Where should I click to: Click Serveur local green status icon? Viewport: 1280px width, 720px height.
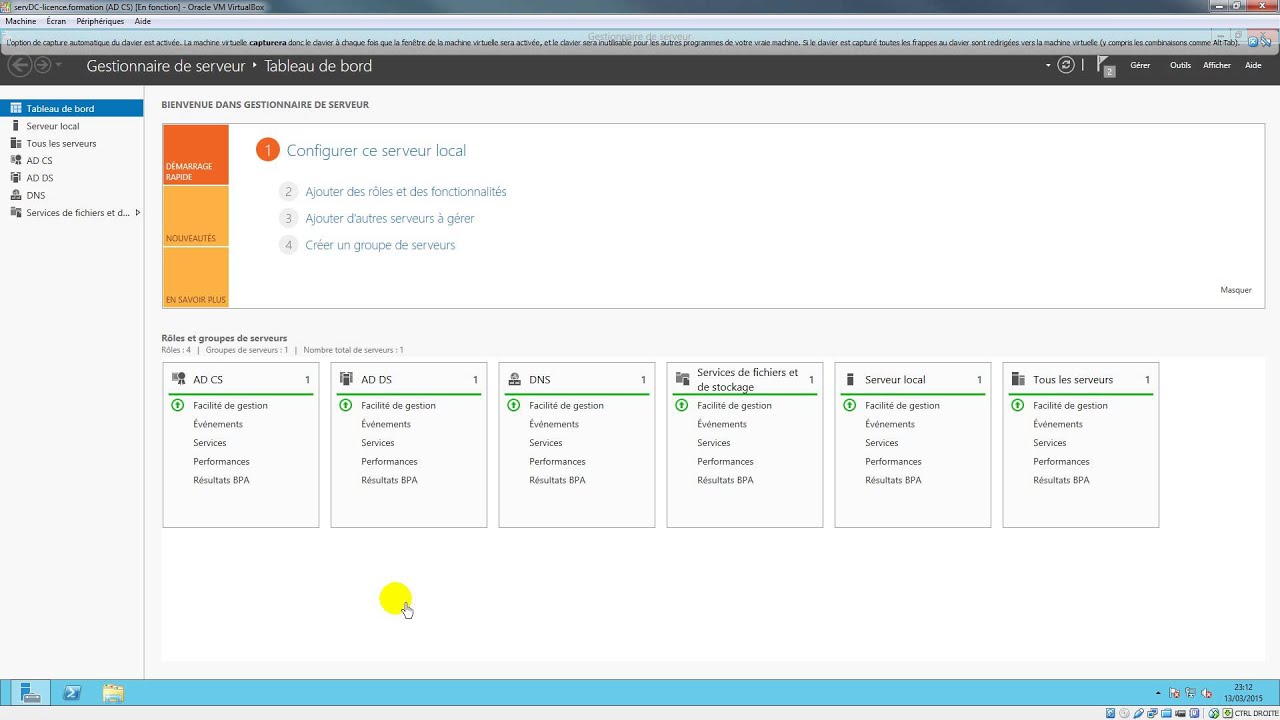[x=850, y=405]
